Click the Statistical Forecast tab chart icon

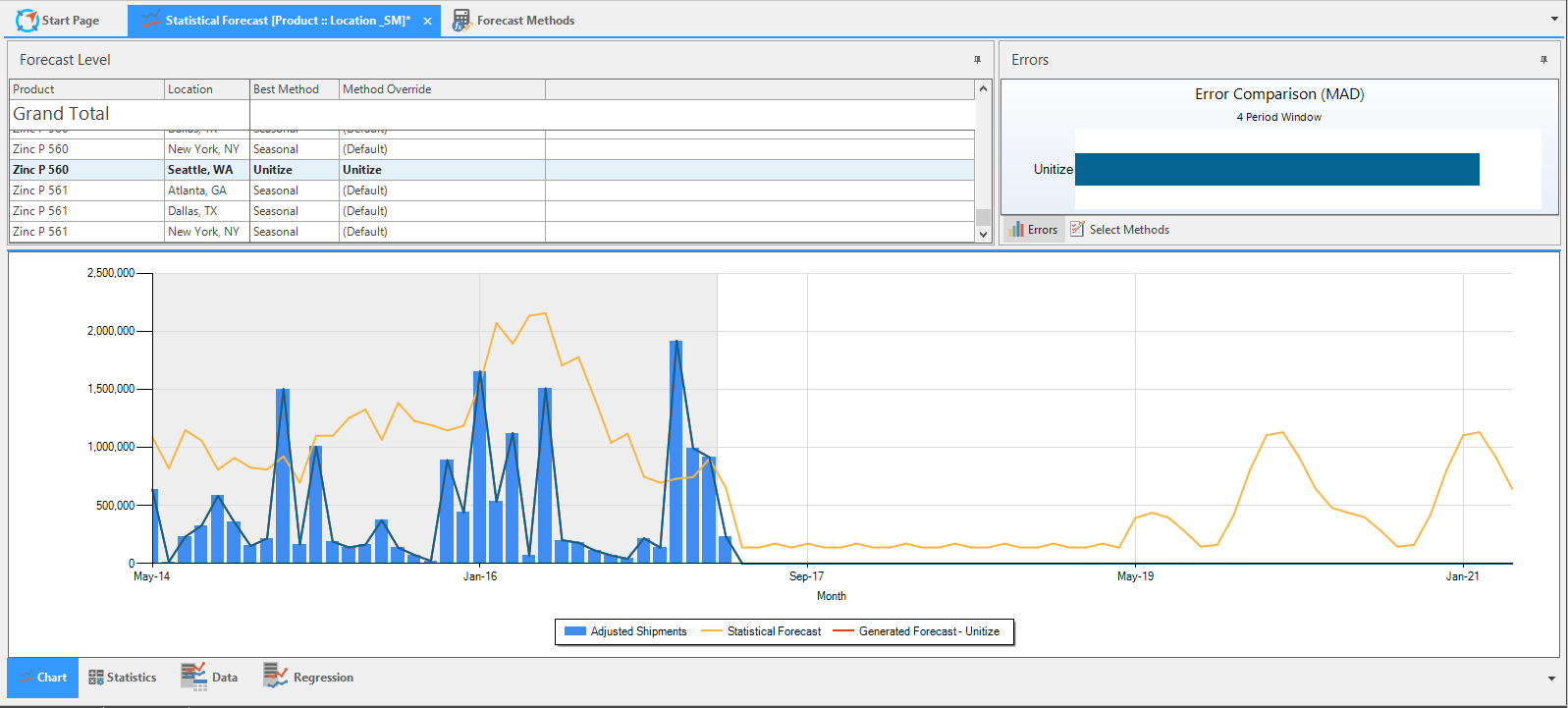150,20
